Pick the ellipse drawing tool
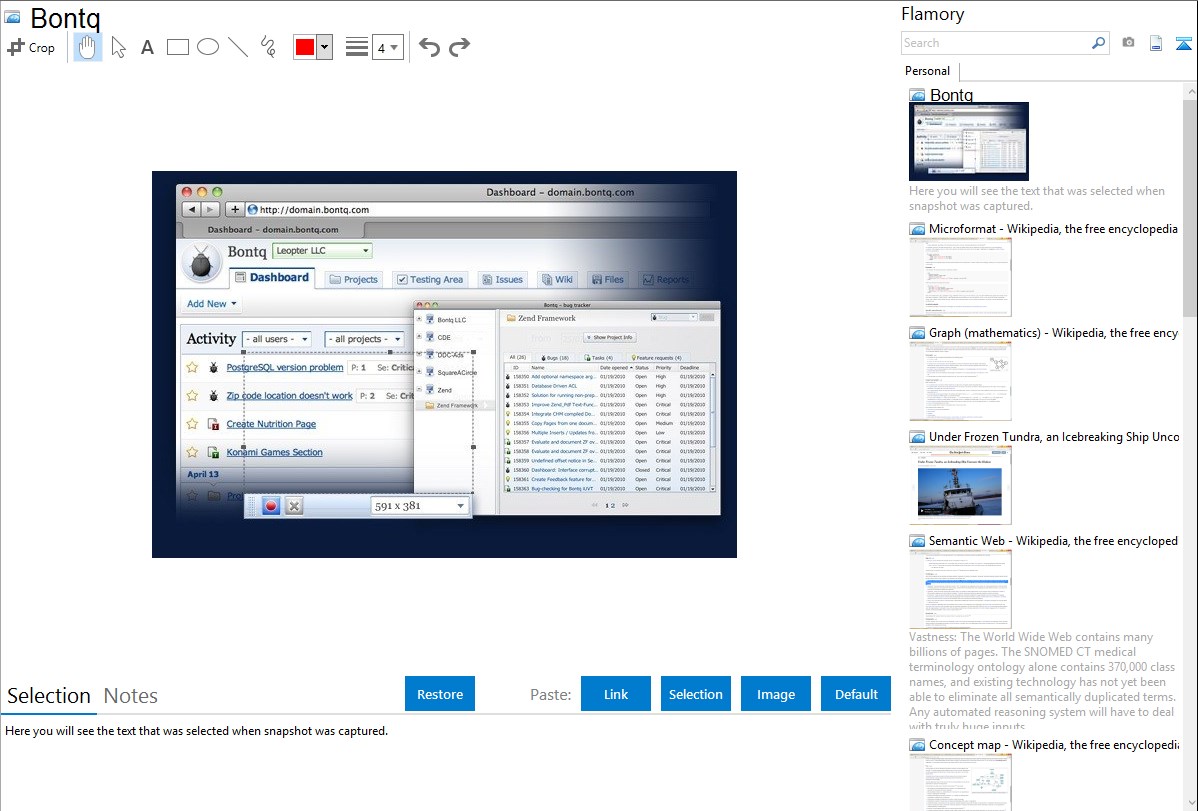1198x811 pixels. [208, 47]
